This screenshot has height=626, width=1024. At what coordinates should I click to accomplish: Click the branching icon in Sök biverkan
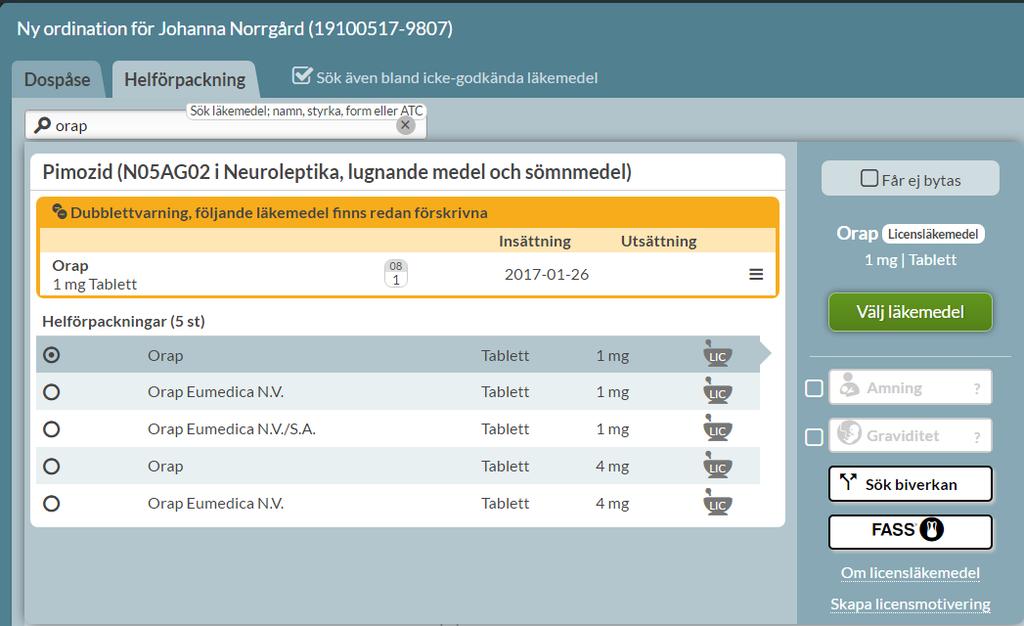[848, 482]
